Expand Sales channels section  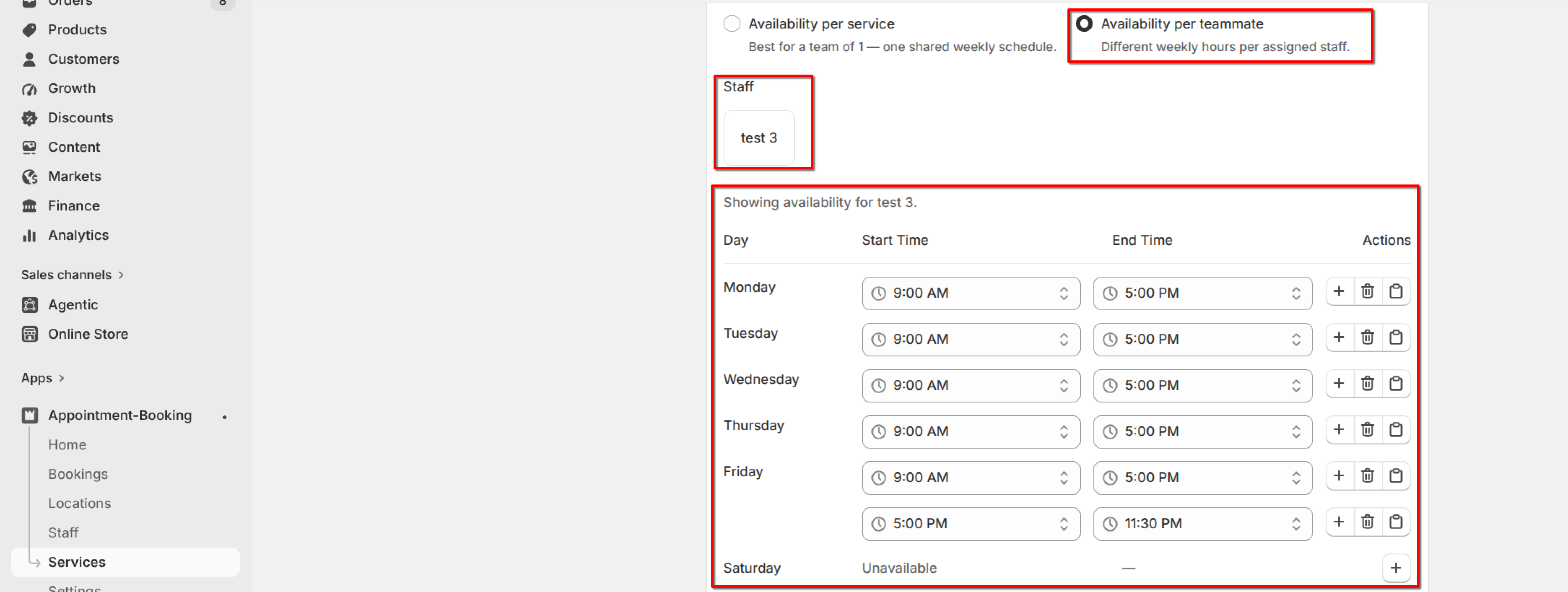(73, 275)
